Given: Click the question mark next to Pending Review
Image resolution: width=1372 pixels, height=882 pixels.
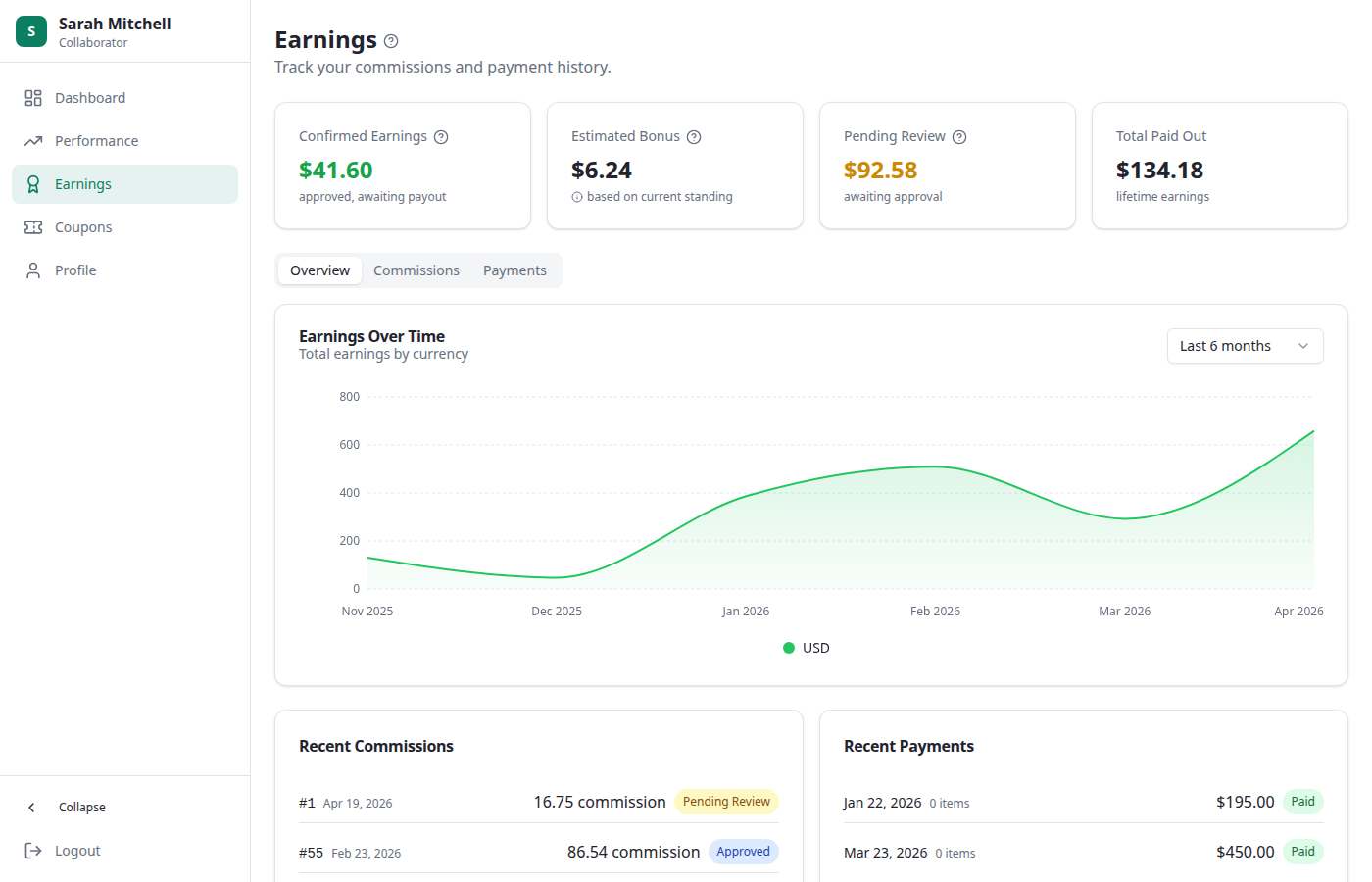Looking at the screenshot, I should coord(959,137).
